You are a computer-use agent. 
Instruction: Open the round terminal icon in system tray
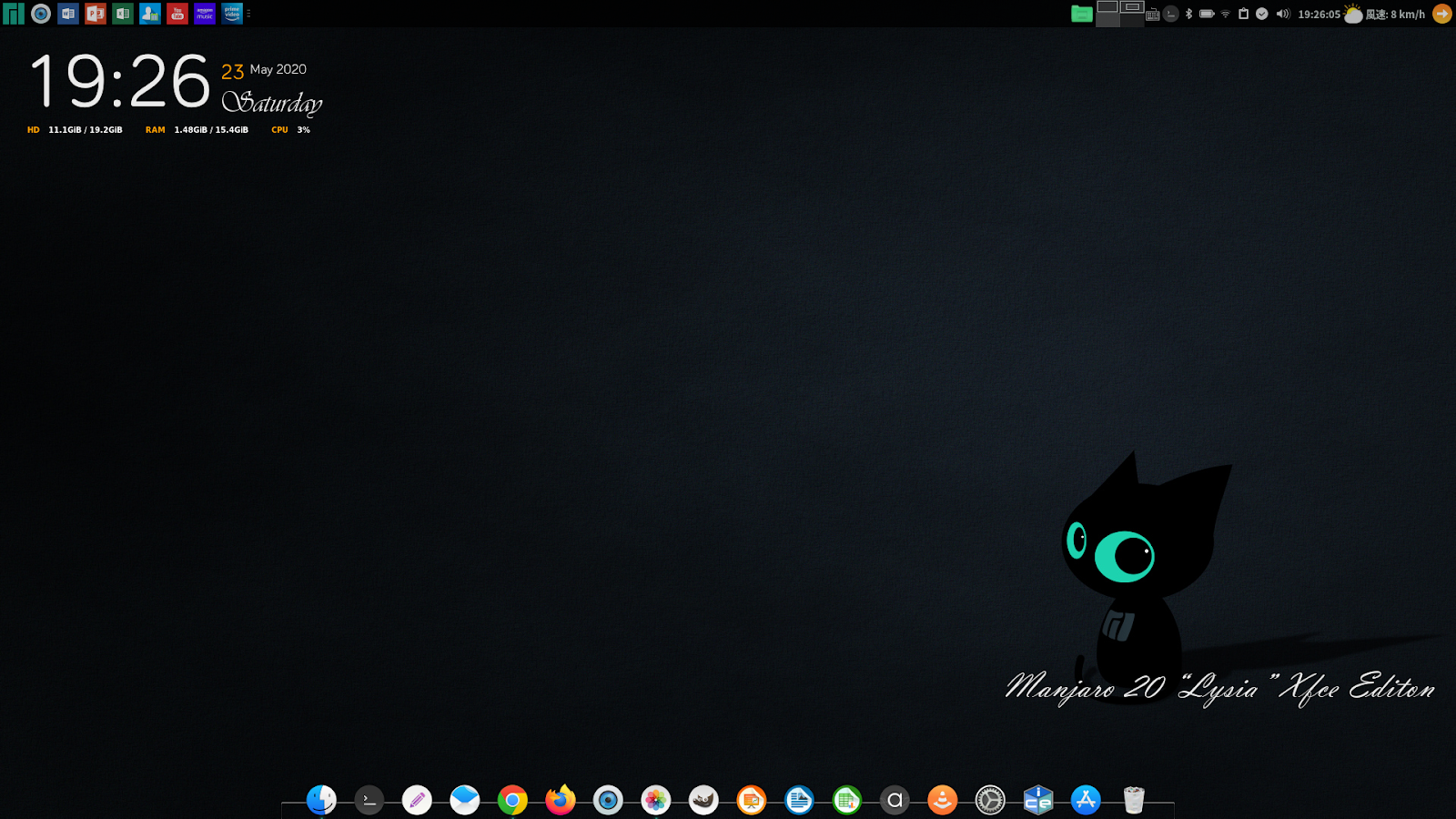(1171, 14)
